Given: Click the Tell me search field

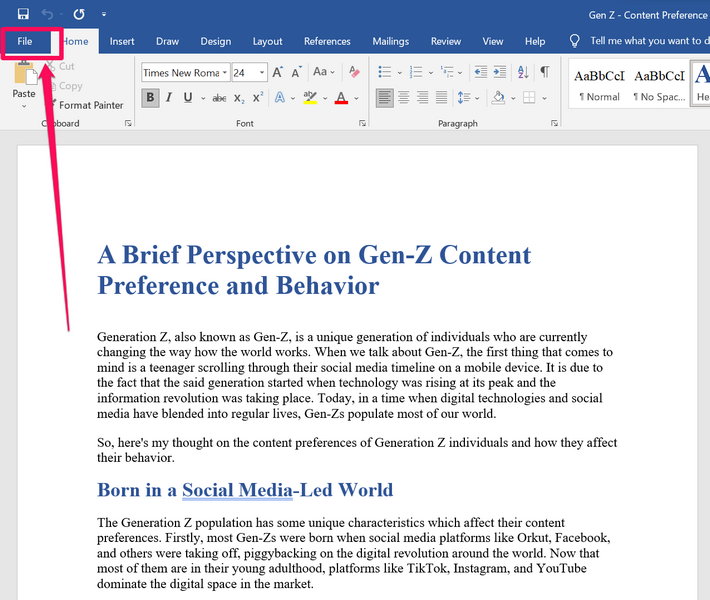Looking at the screenshot, I should [x=645, y=41].
